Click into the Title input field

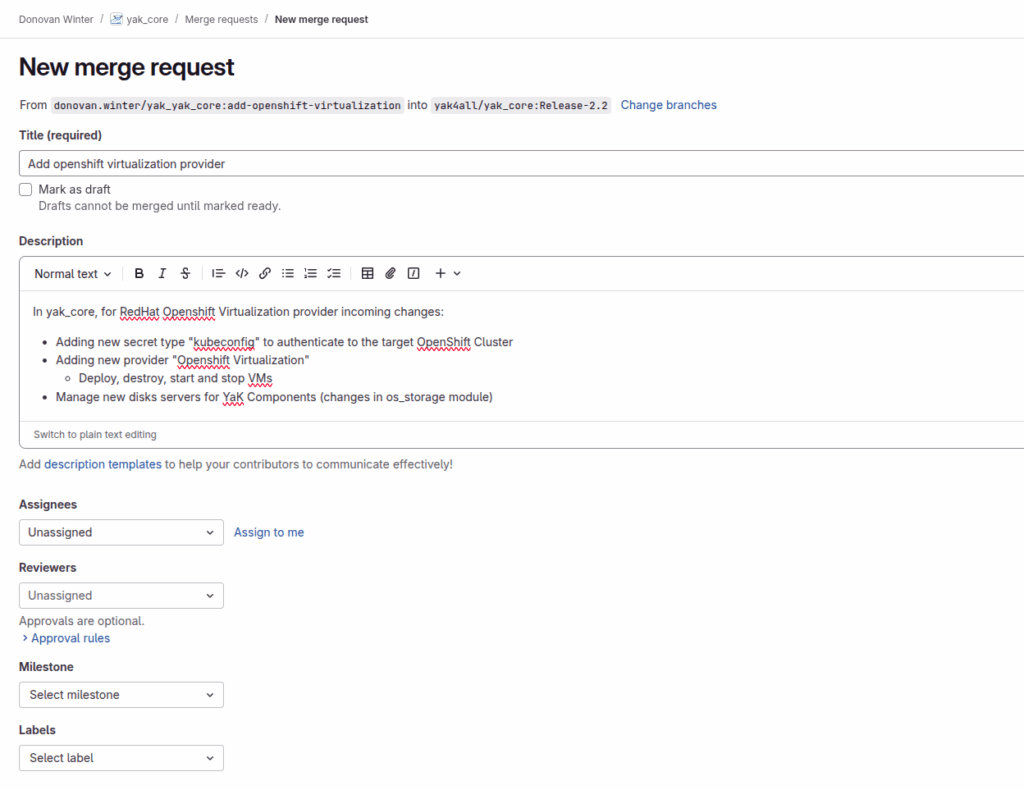tap(521, 163)
